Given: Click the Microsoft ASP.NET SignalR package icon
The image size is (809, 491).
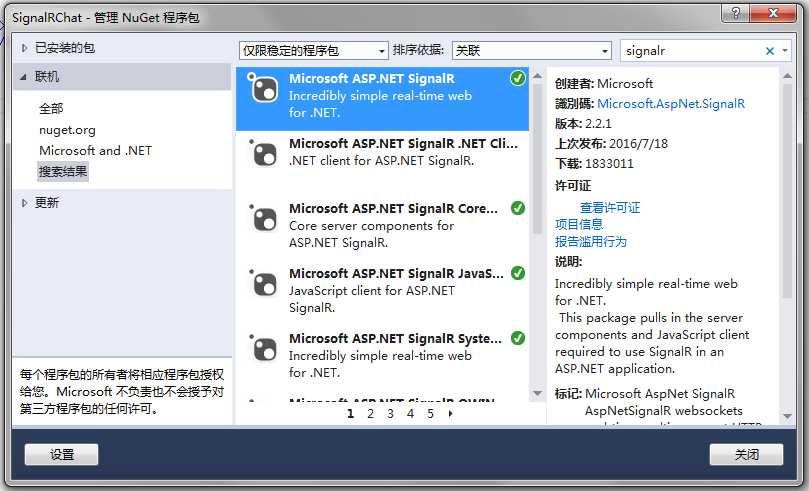Looking at the screenshot, I should point(264,88).
